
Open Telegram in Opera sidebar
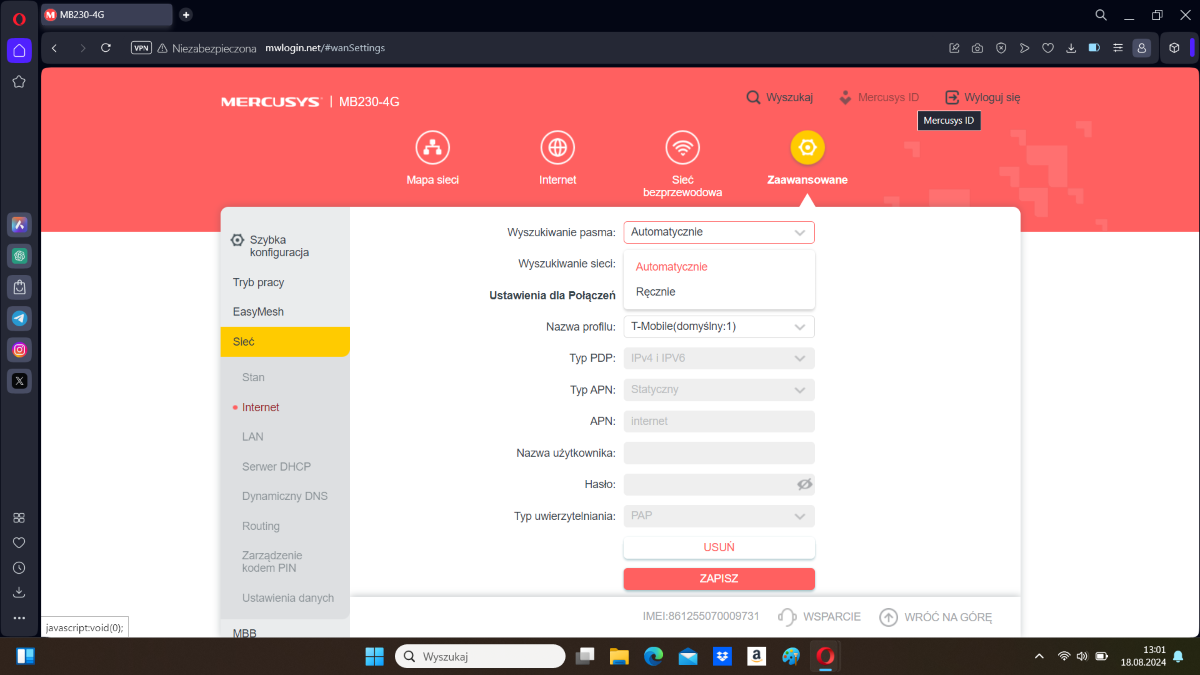point(19,318)
